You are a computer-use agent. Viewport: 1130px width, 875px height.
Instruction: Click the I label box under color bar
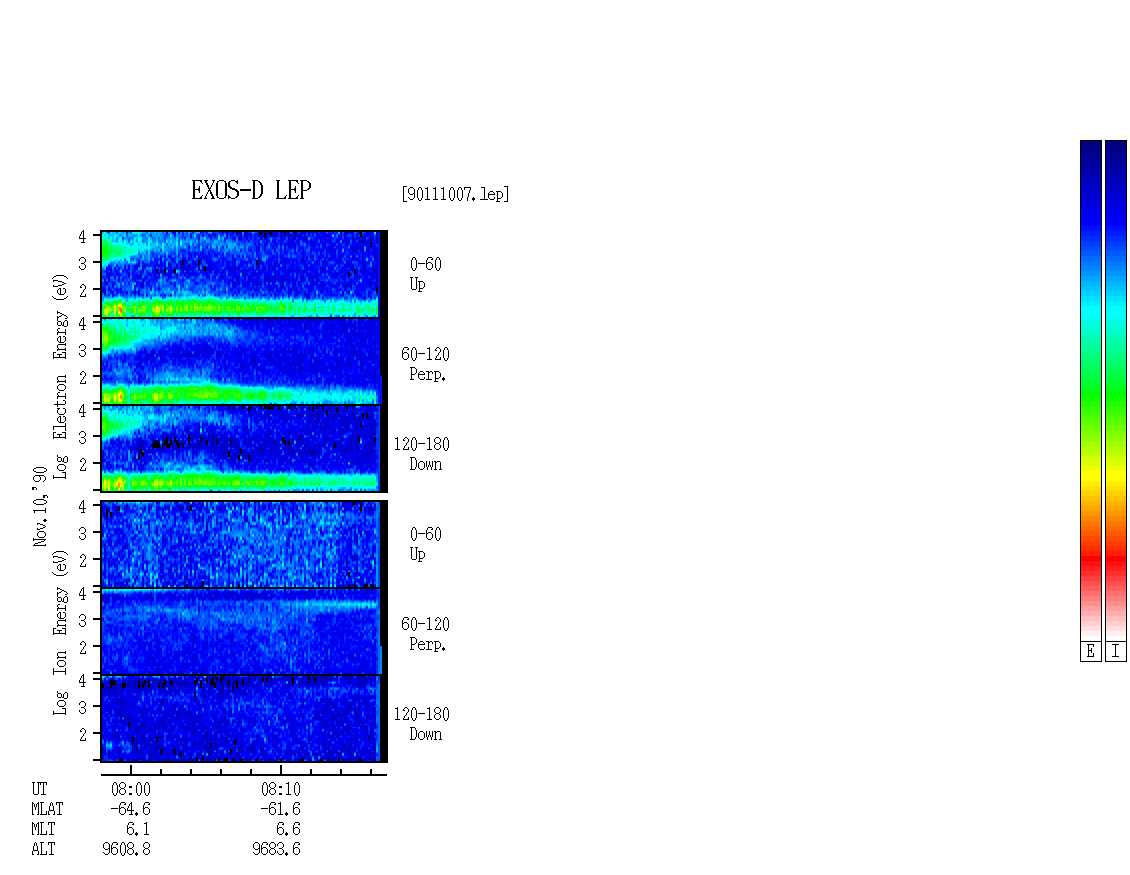coord(1116,652)
